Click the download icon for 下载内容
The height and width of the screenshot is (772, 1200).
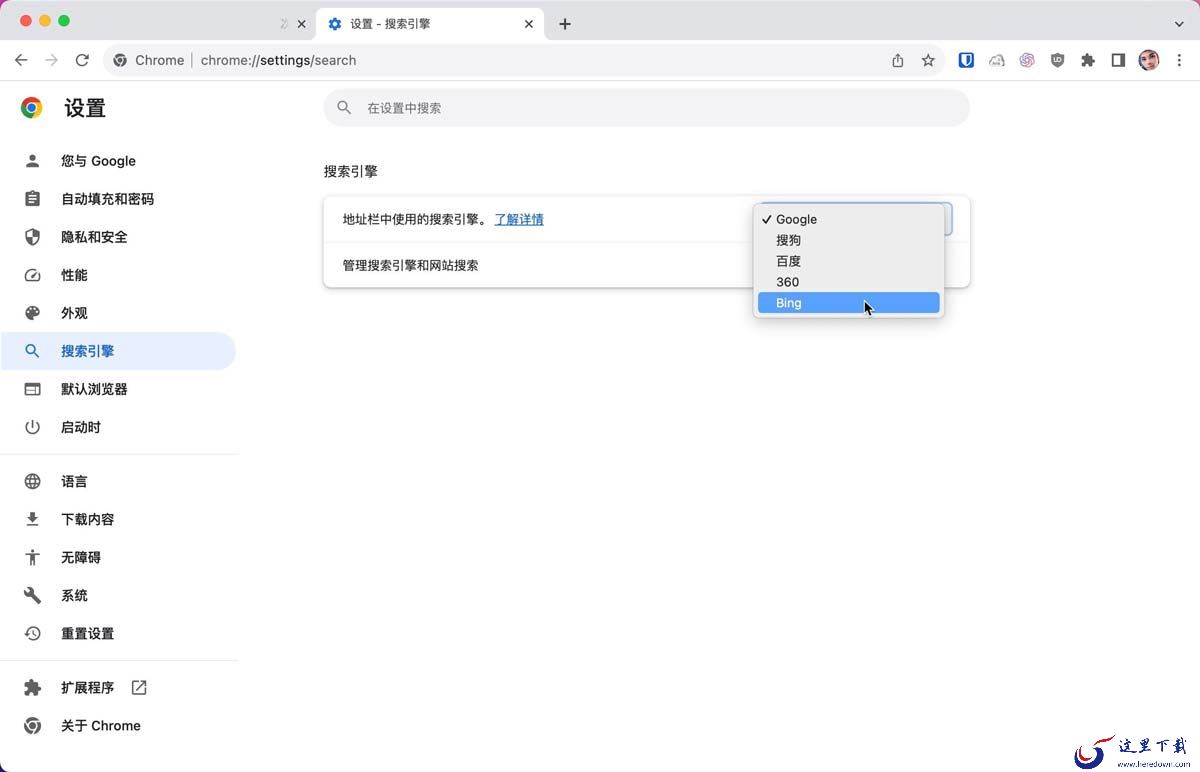(x=33, y=519)
